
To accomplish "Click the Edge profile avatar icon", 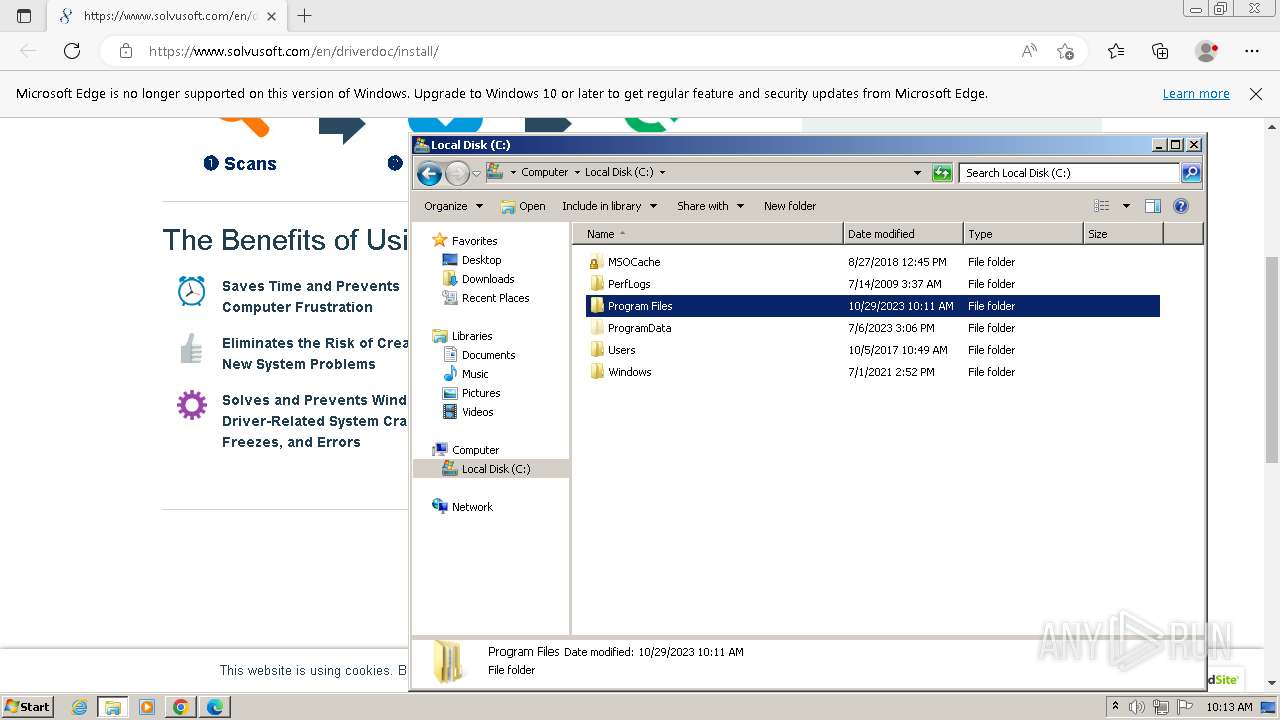I will pos(1207,51).
